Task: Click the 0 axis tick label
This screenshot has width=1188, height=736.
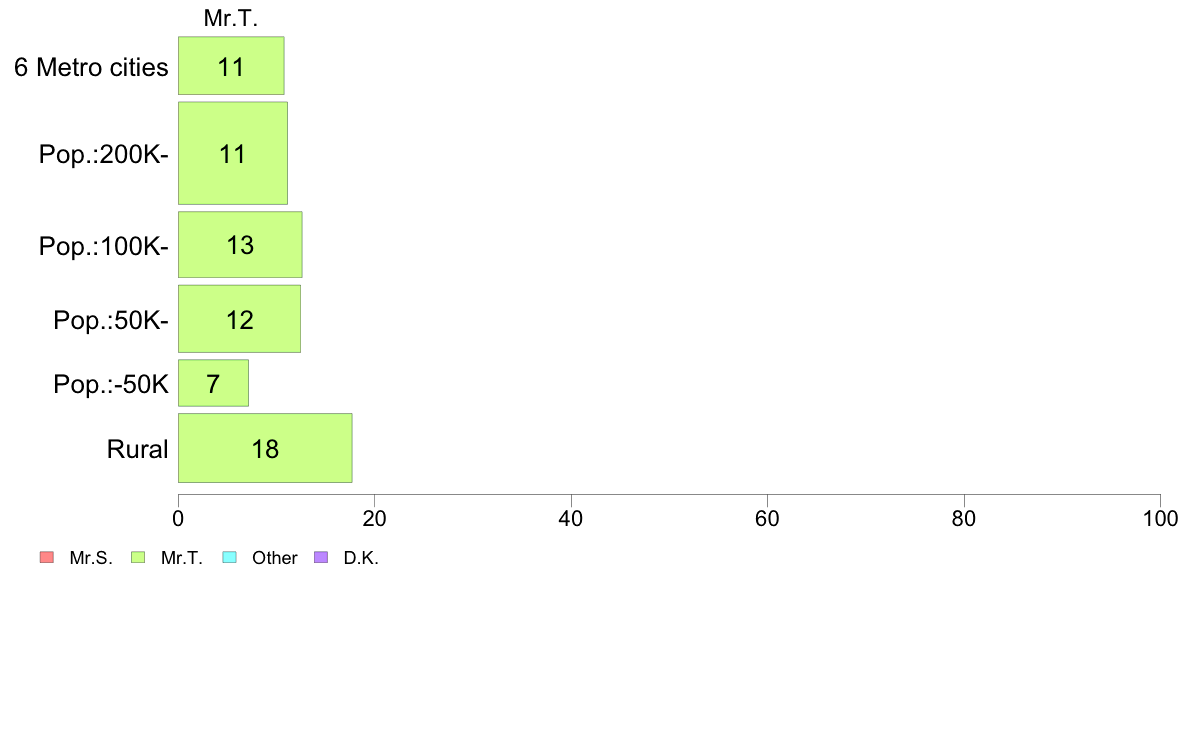Action: 178,518
